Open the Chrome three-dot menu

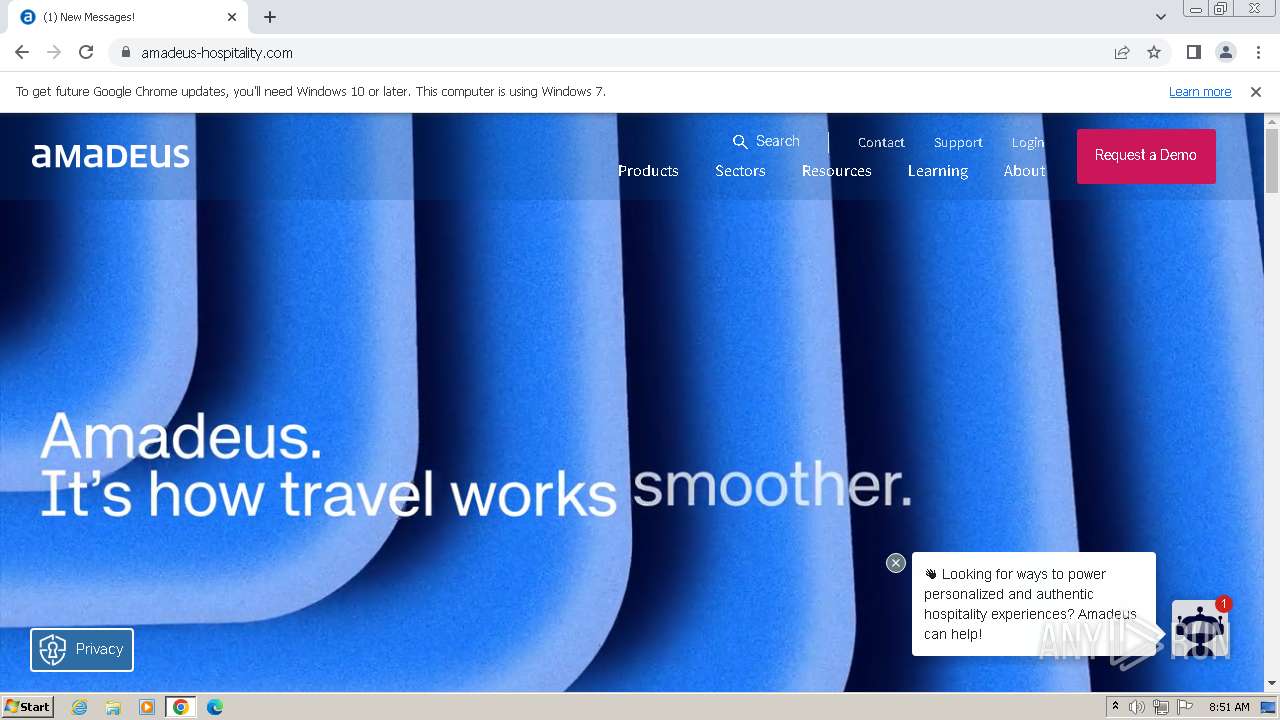[1258, 52]
